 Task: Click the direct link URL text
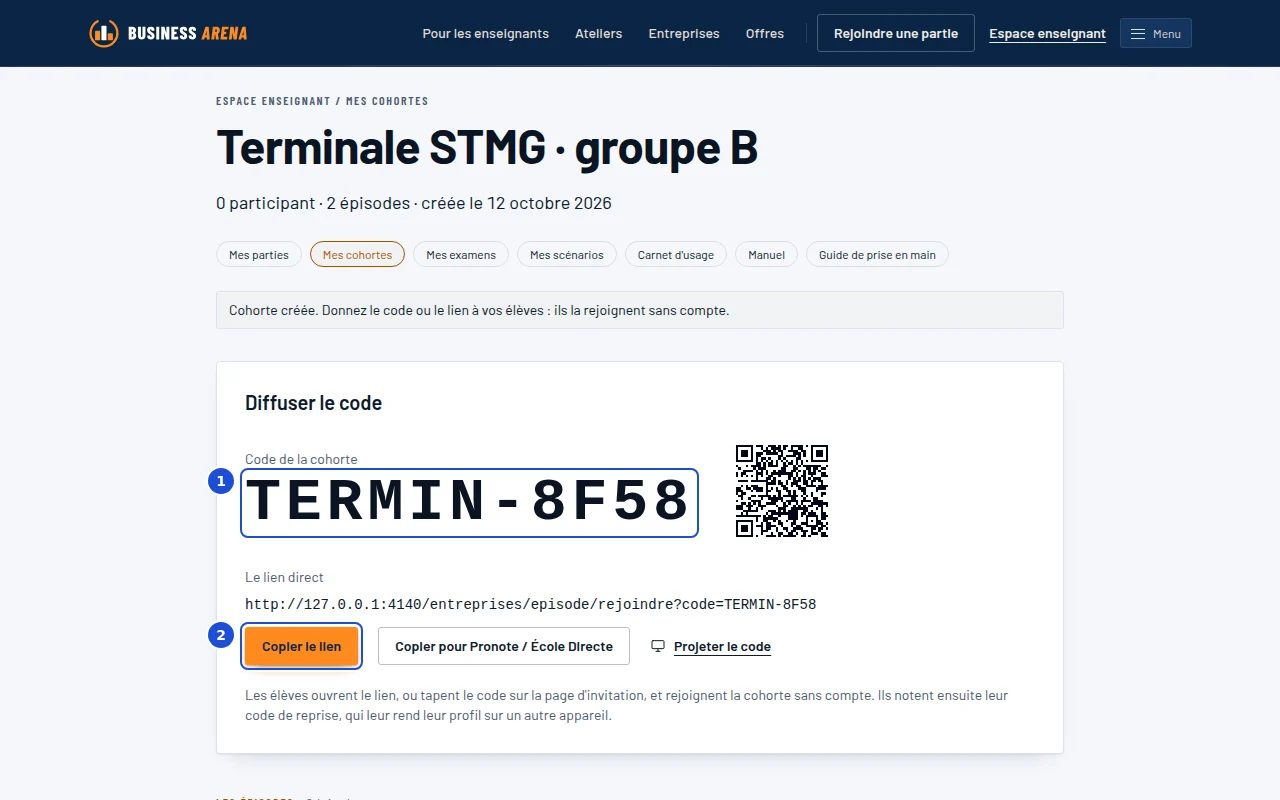(x=531, y=604)
